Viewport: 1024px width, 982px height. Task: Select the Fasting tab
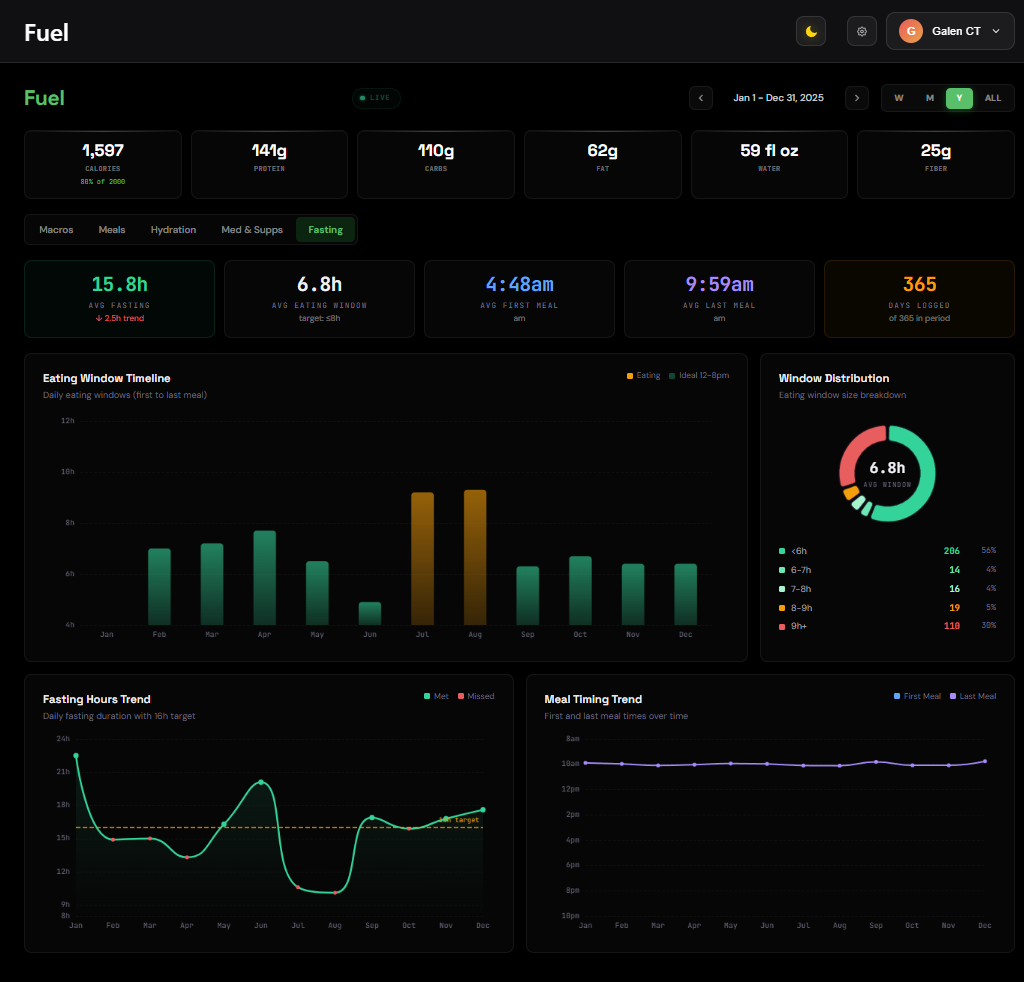click(x=325, y=230)
